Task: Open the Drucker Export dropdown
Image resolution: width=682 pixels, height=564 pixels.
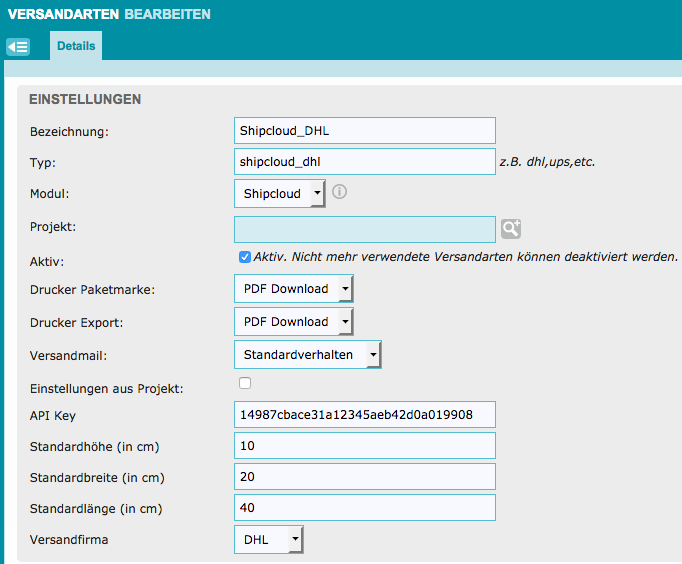Action: coord(294,322)
